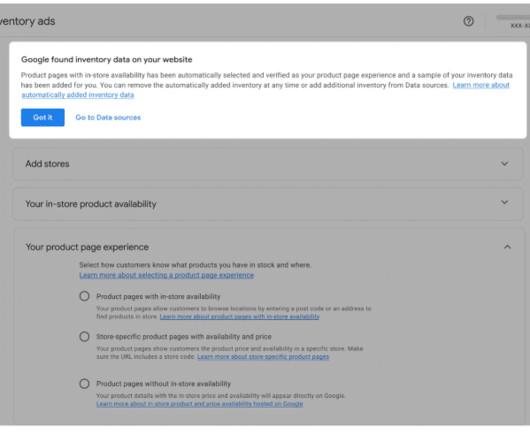The image size is (530, 442).
Task: Select Store-specific product pages radio option
Action: coord(84,337)
